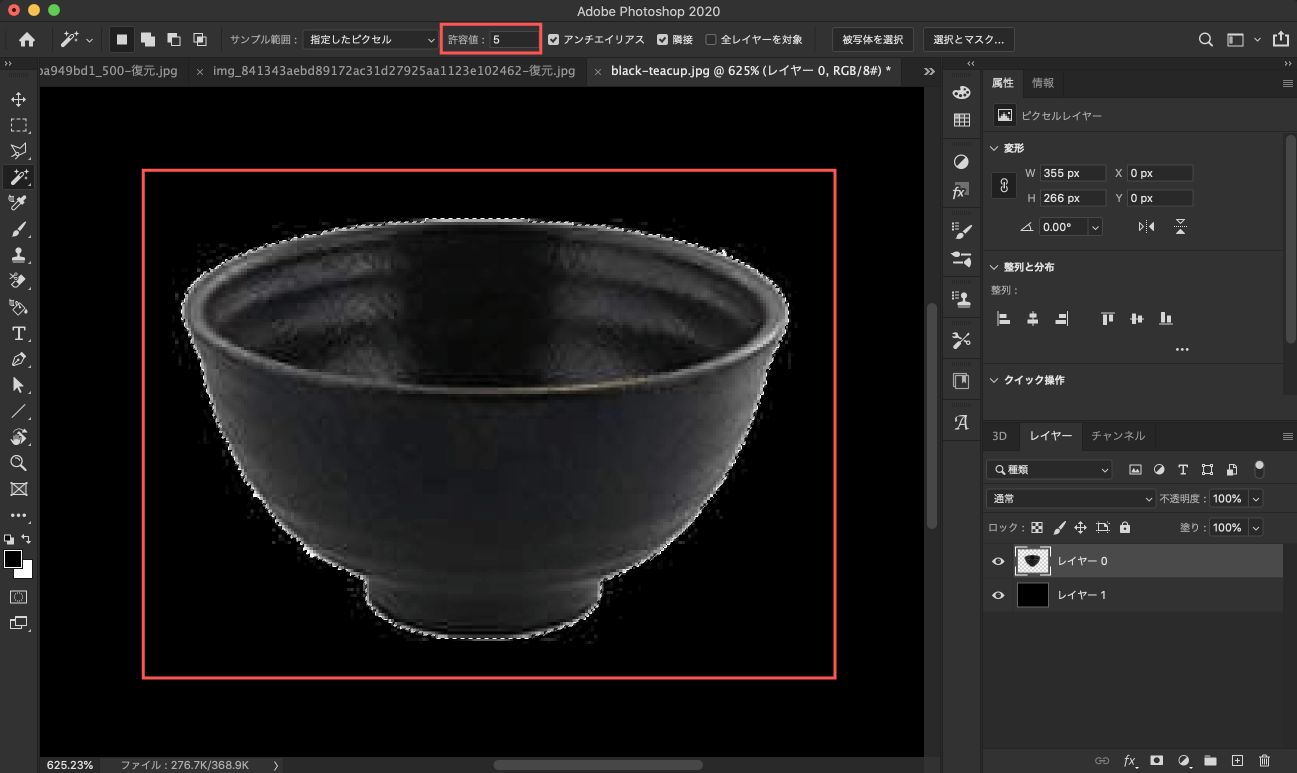
Task: Select the Path Selection tool
Action: tap(19, 385)
